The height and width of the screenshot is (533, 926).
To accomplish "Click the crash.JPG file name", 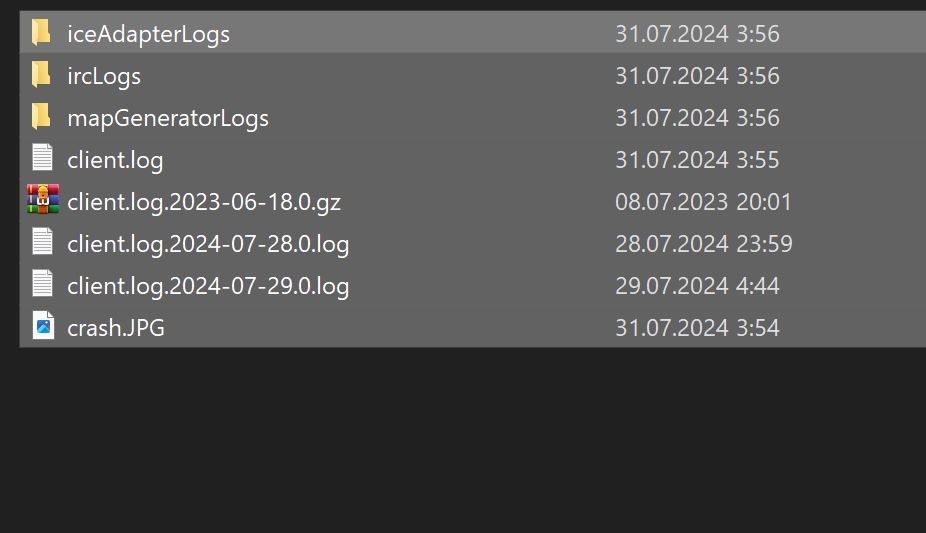I will (116, 328).
